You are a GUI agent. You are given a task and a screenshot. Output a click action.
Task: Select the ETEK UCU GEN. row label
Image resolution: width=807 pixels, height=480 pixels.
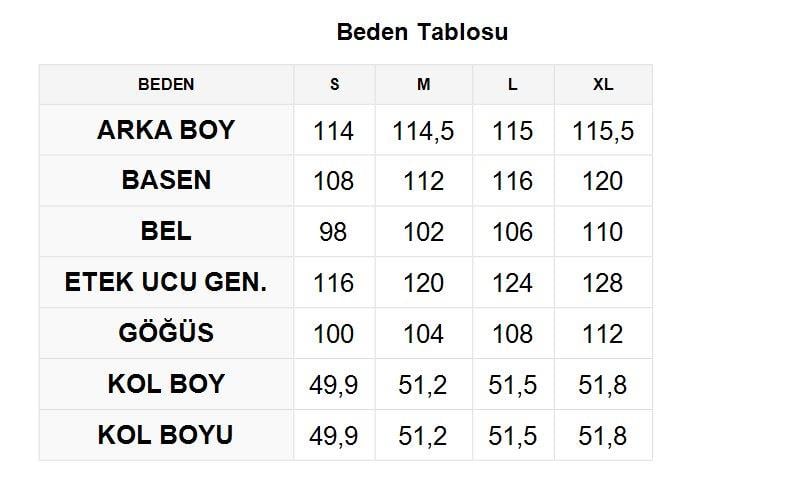tap(166, 282)
